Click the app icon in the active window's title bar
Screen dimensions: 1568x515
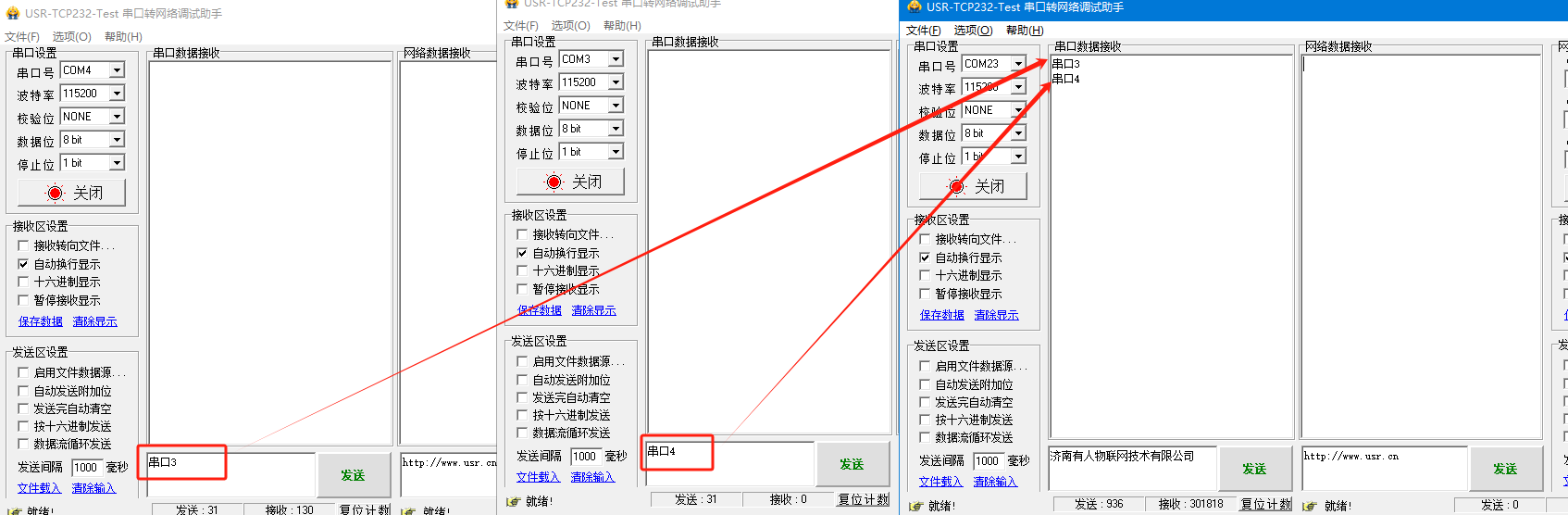[914, 6]
